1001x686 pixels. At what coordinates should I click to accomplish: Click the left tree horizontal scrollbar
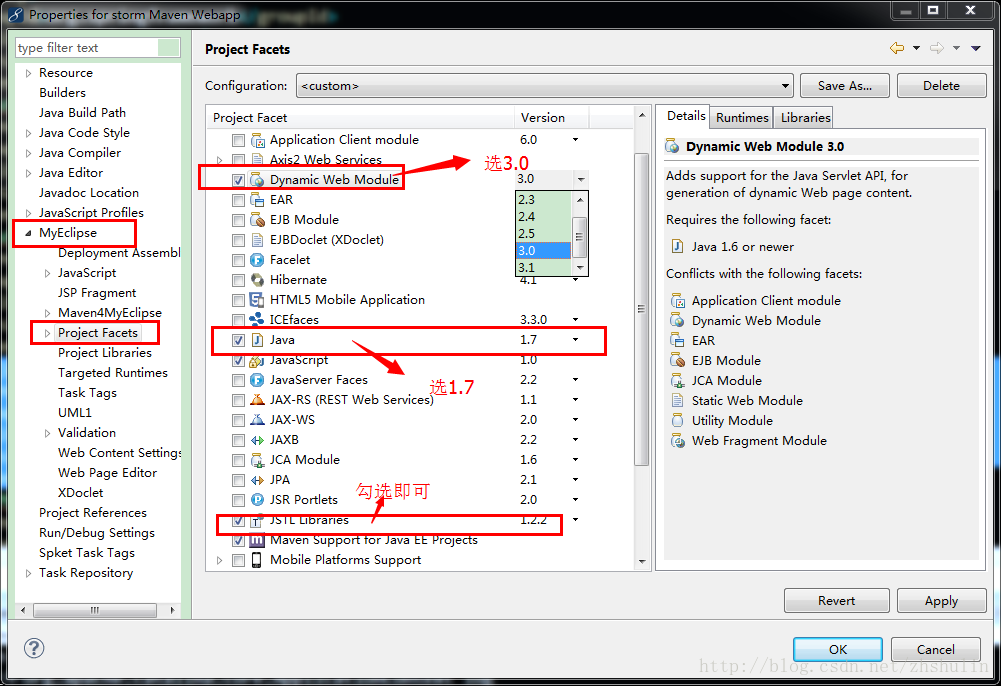(x=97, y=610)
